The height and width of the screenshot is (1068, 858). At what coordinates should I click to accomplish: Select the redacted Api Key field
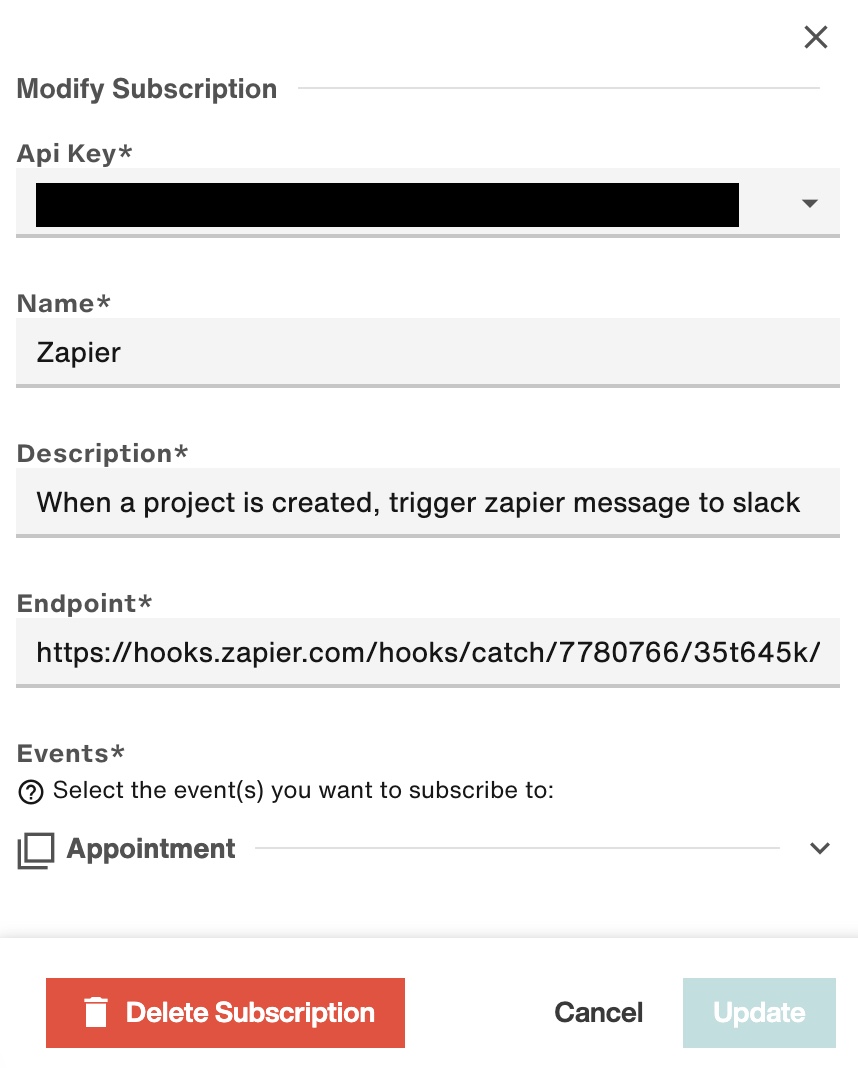[x=428, y=203]
